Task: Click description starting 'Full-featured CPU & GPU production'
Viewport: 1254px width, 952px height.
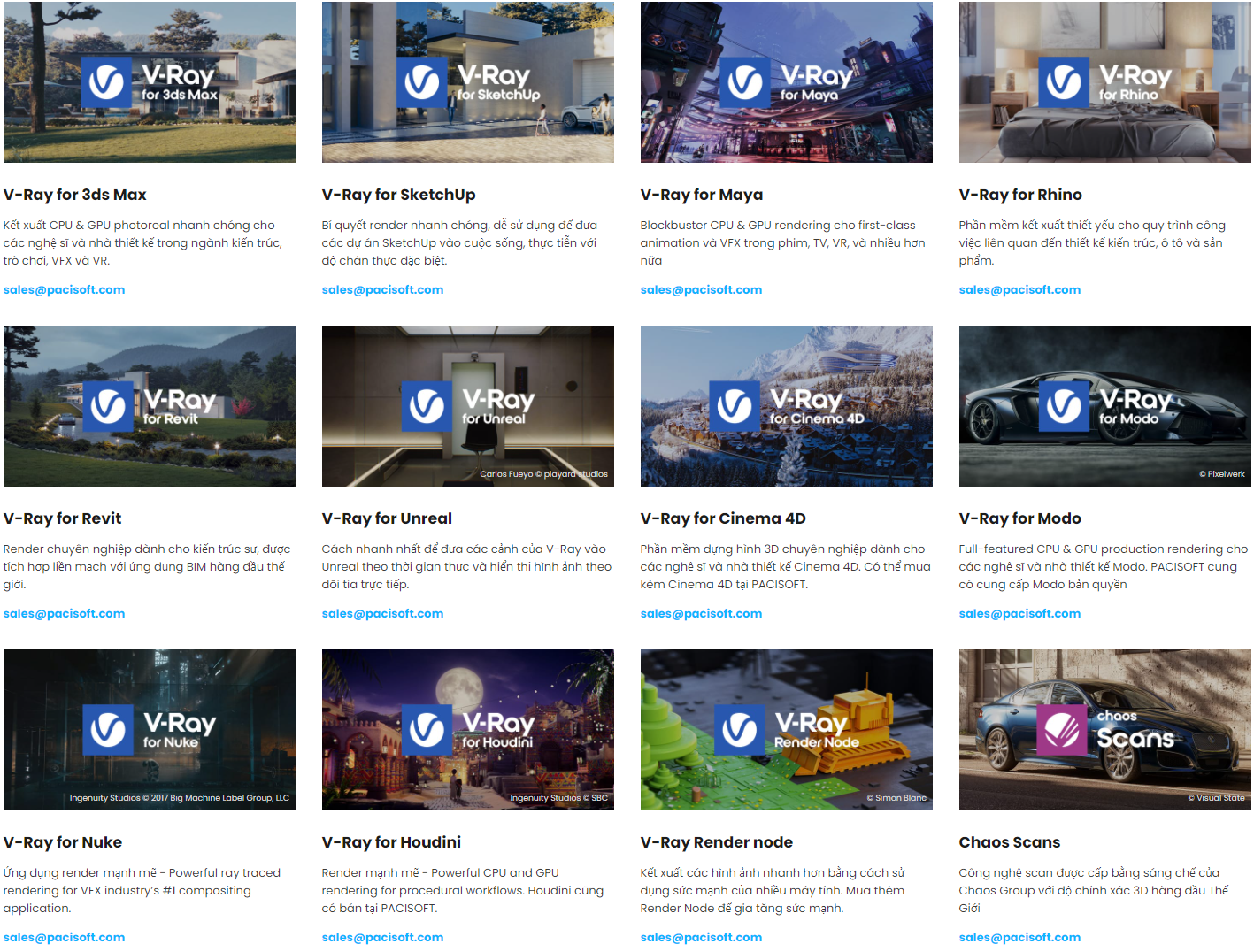Action: pos(1104,566)
